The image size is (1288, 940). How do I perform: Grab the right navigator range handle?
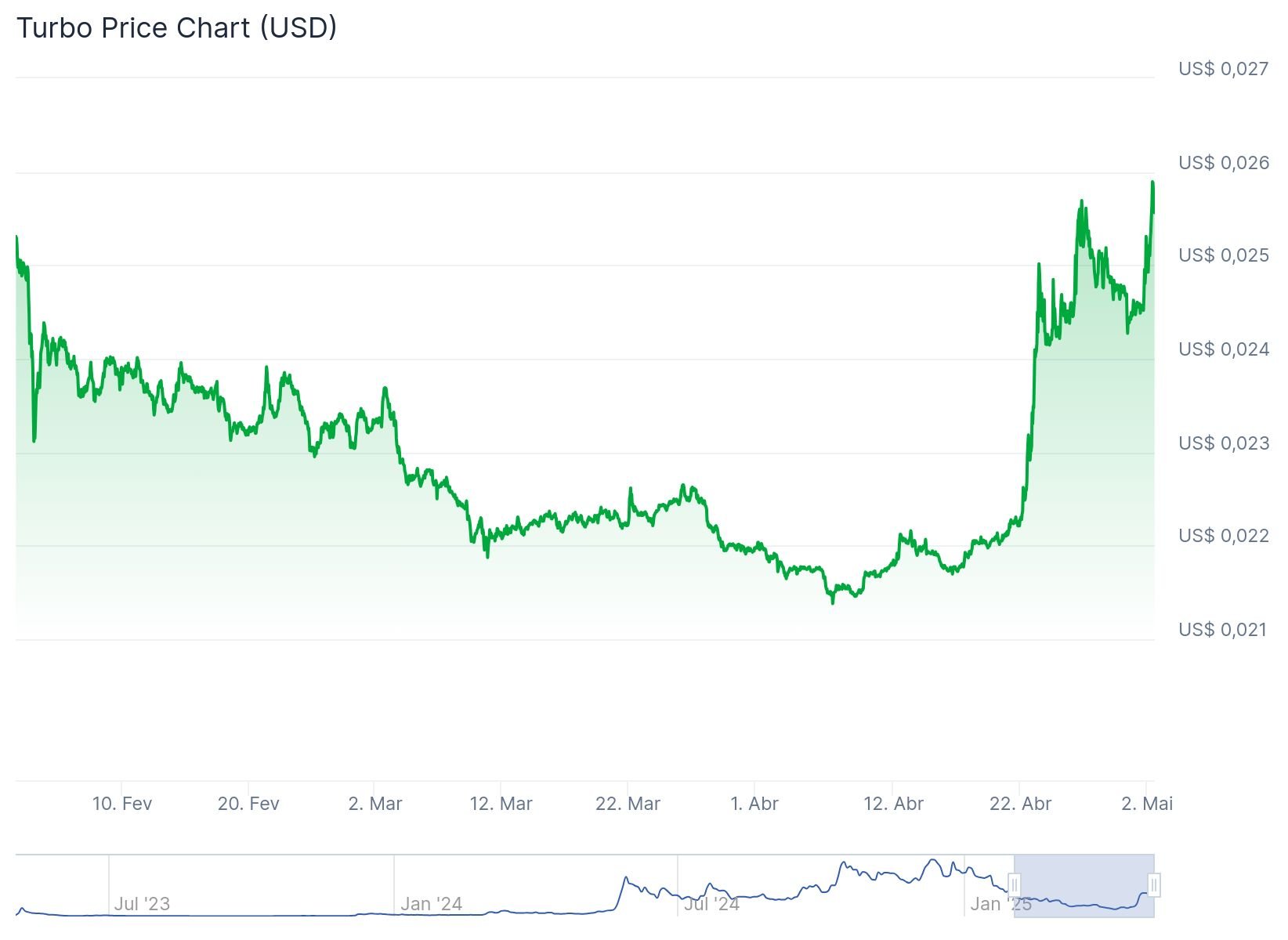click(1154, 885)
